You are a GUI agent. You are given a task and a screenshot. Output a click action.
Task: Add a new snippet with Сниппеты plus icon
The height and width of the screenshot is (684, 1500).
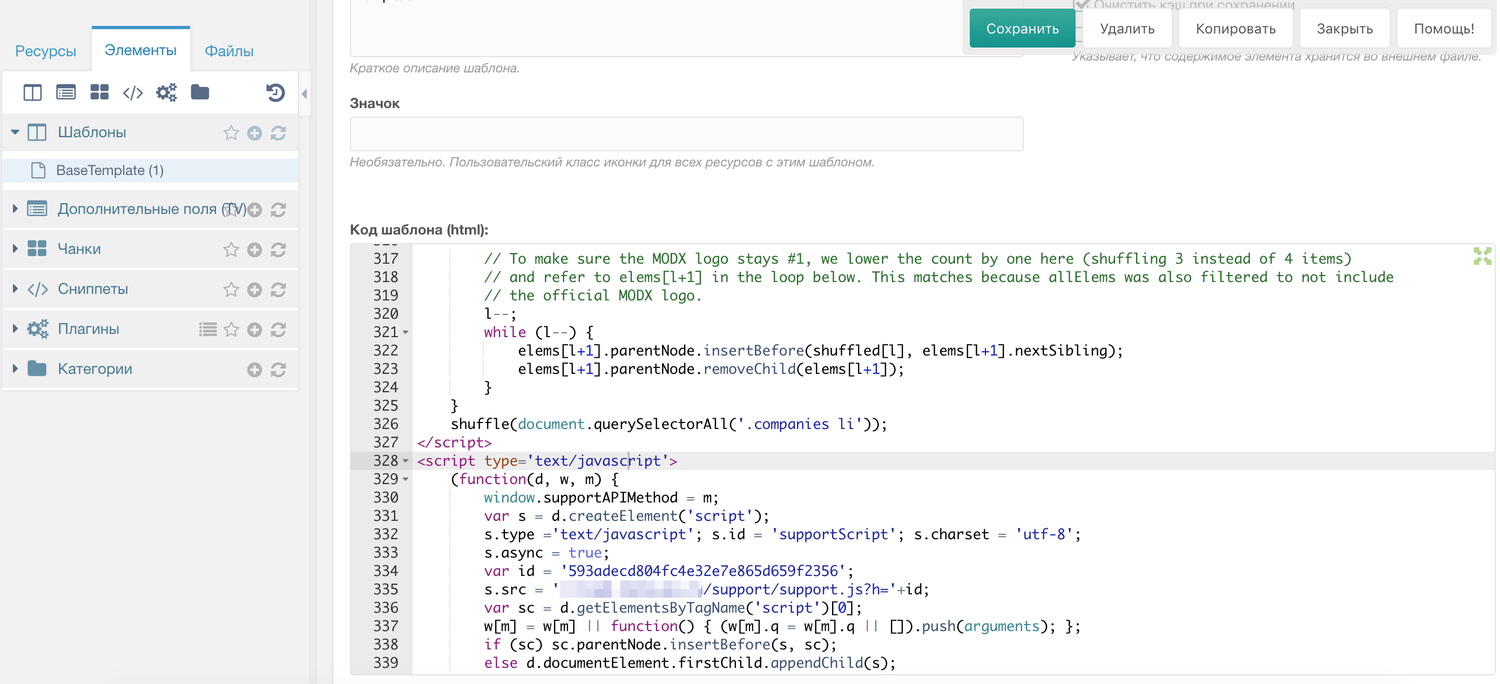[x=255, y=290]
